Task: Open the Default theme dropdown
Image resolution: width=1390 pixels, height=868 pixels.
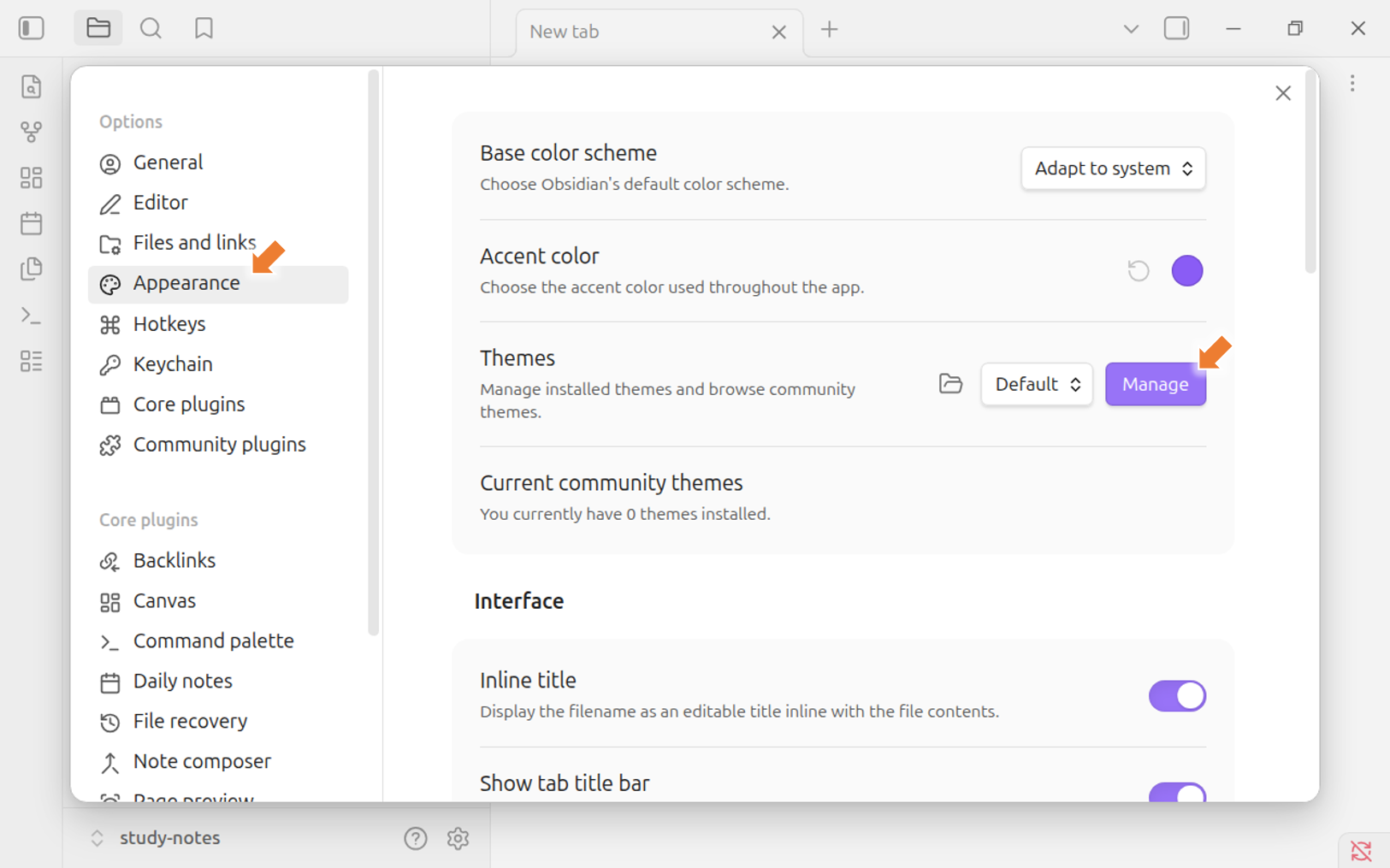Action: [1037, 384]
